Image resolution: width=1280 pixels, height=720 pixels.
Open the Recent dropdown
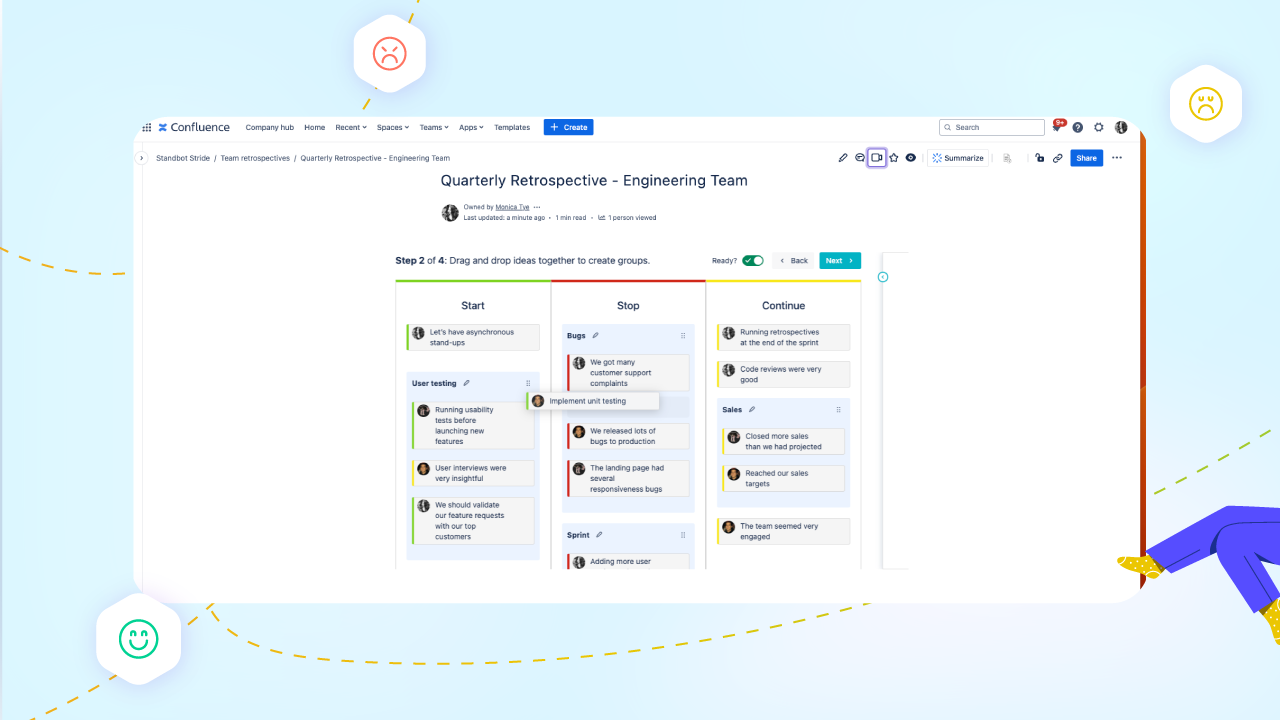(350, 127)
